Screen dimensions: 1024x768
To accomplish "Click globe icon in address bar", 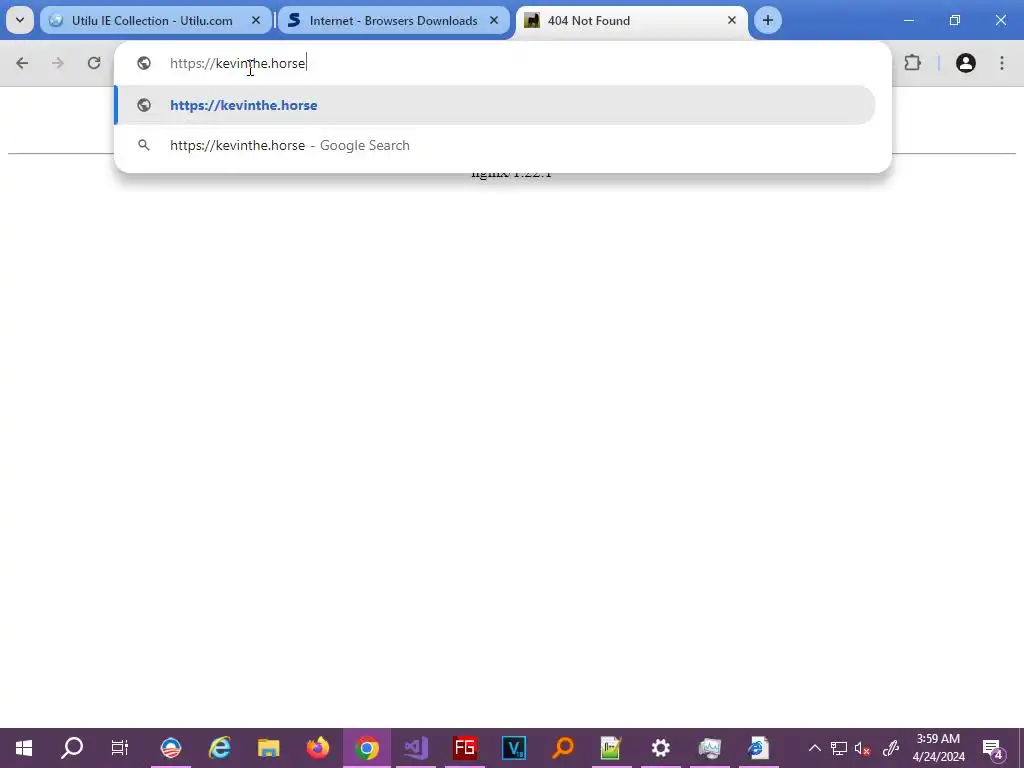I will click(x=144, y=63).
